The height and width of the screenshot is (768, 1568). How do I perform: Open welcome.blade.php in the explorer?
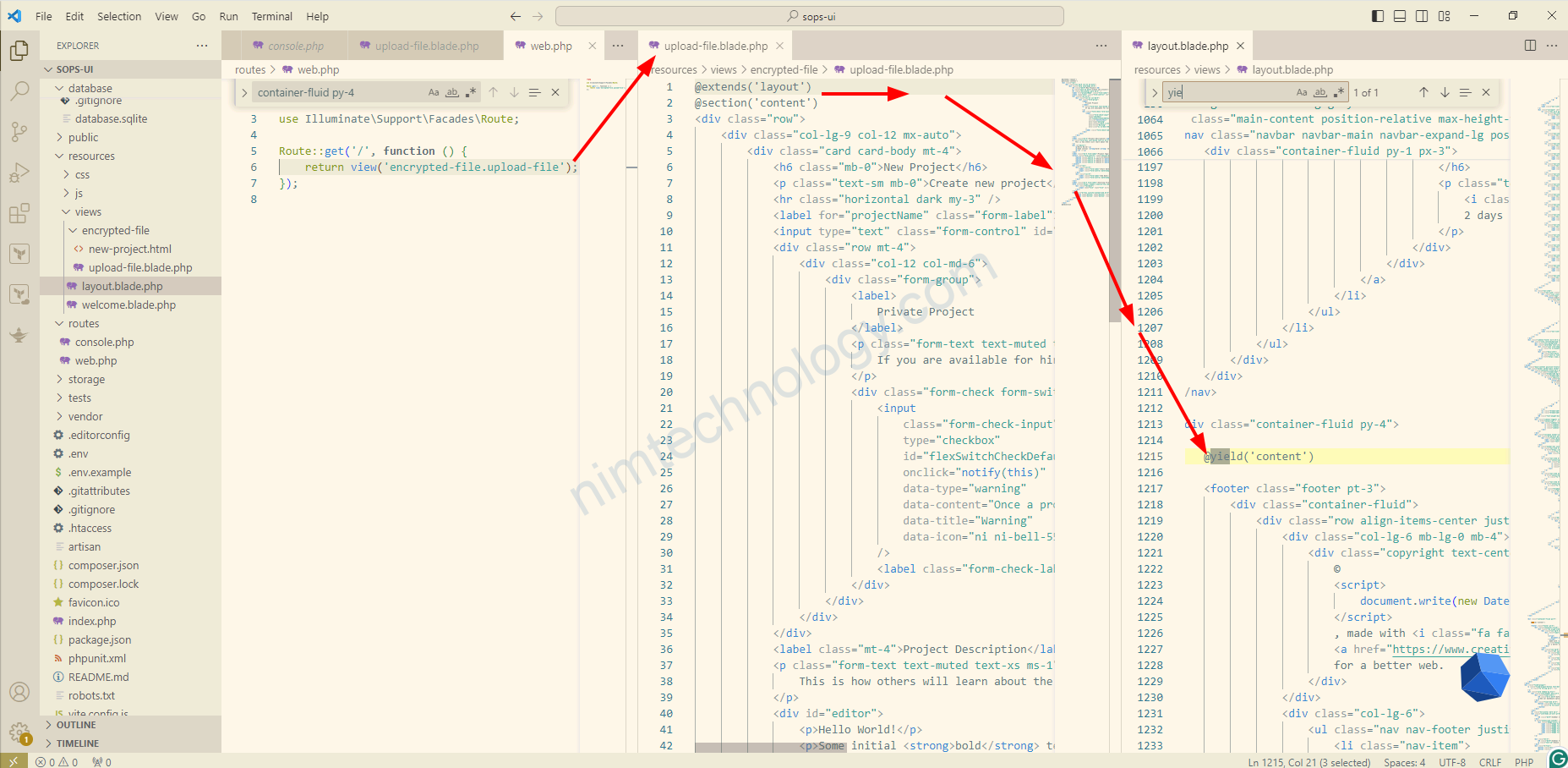point(128,304)
